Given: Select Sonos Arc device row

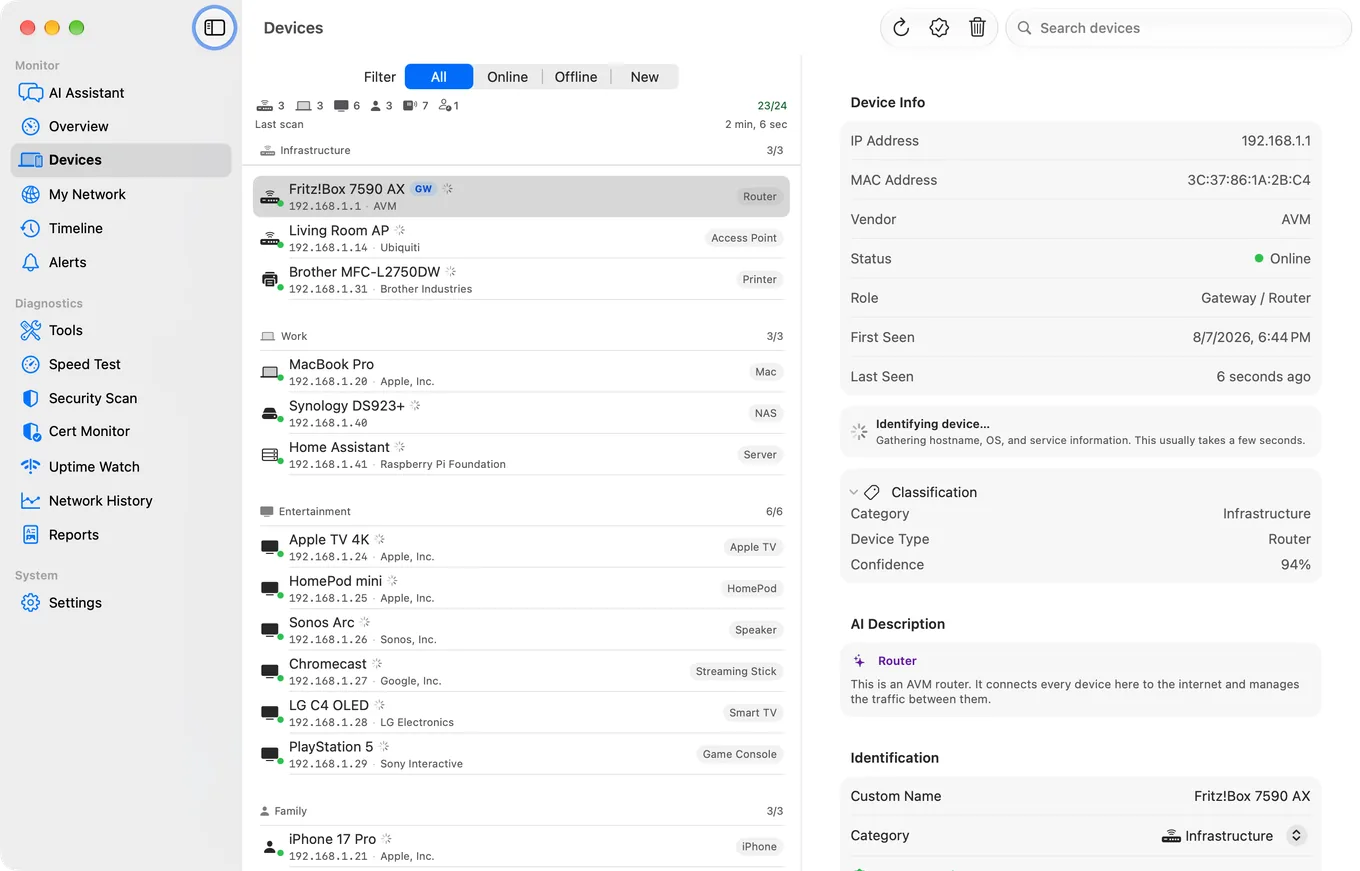Looking at the screenshot, I should coord(521,630).
